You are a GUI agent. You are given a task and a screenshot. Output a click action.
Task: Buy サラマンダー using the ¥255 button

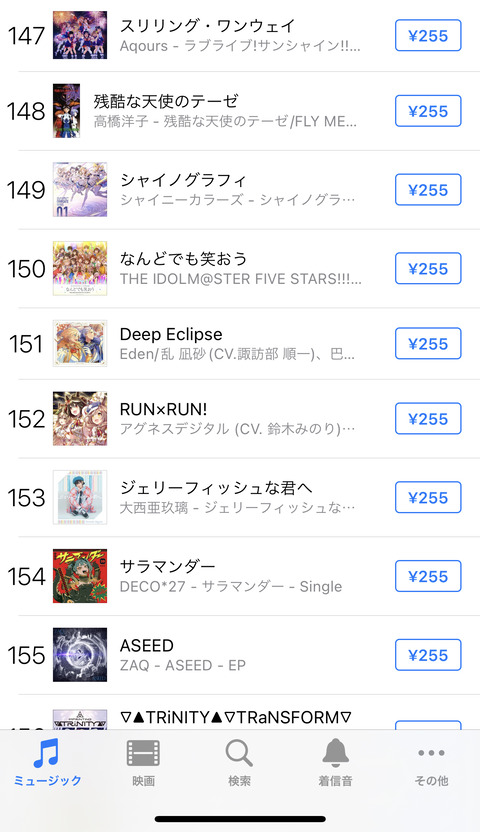428,576
